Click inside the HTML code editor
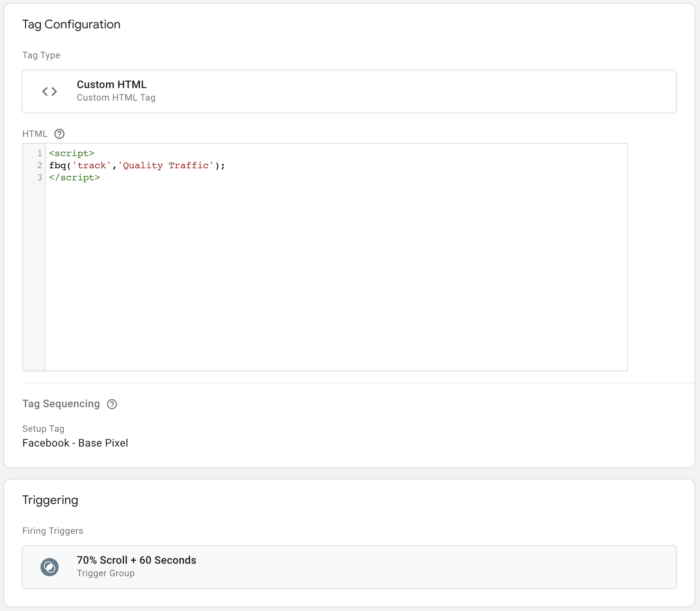This screenshot has width=700, height=611. 336,257
